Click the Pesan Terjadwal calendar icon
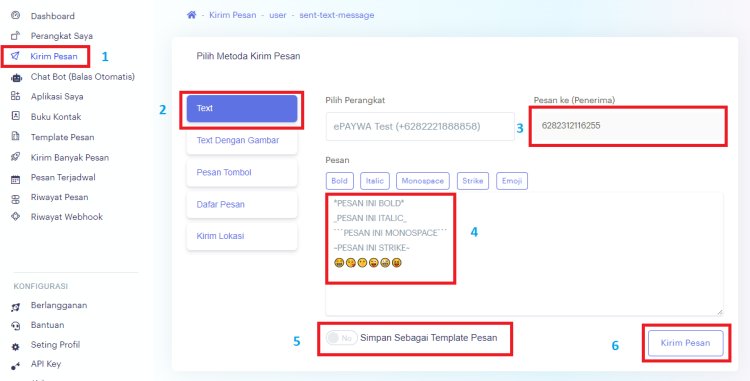The height and width of the screenshot is (381, 750). coord(15,179)
